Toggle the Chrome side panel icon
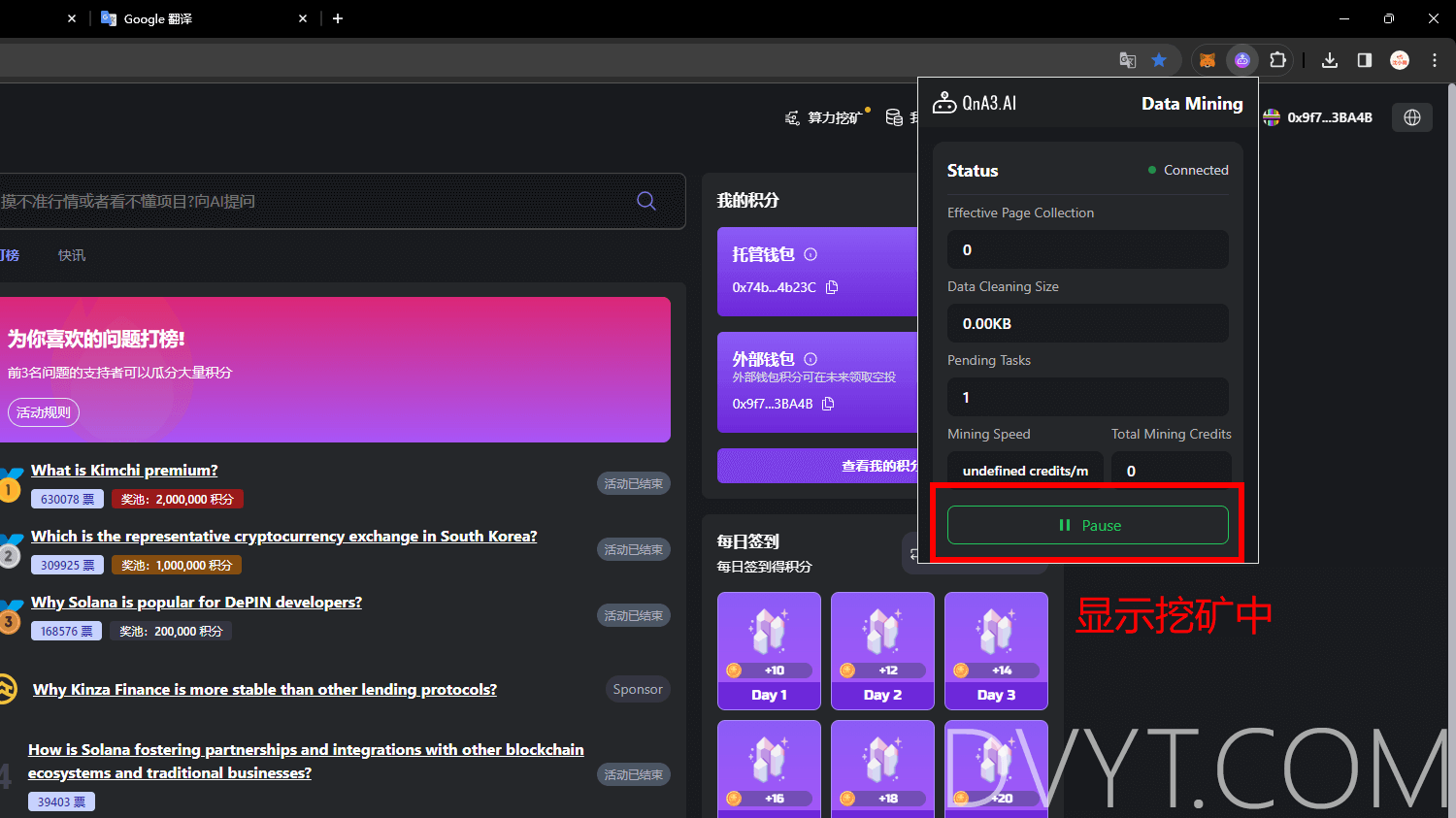The image size is (1456, 818). tap(1365, 60)
